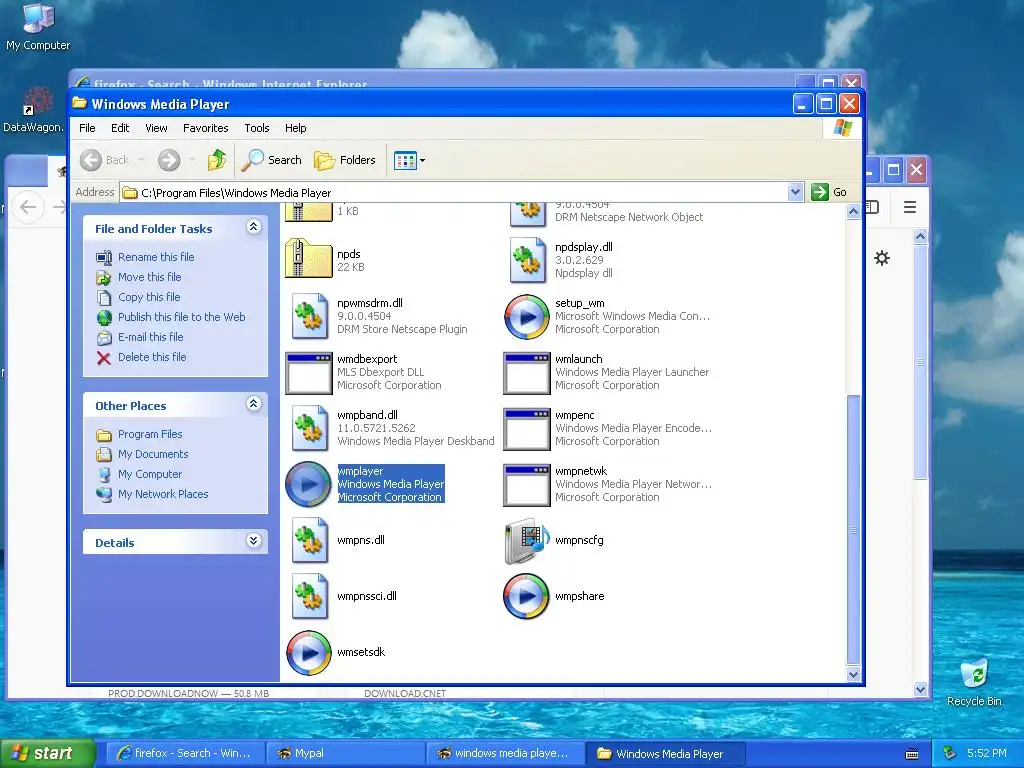Click the Forward arrow toolbar button

(x=168, y=160)
